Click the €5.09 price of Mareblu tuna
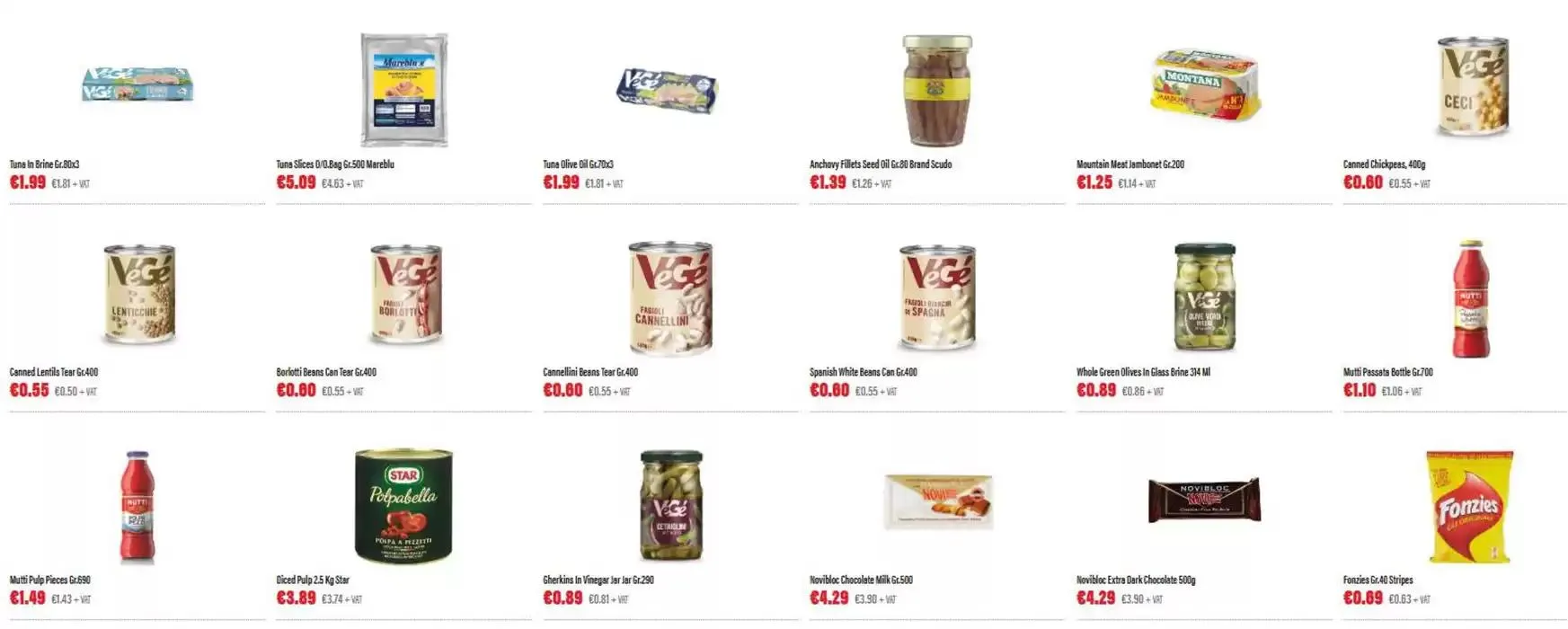1568x629 pixels. click(x=296, y=182)
